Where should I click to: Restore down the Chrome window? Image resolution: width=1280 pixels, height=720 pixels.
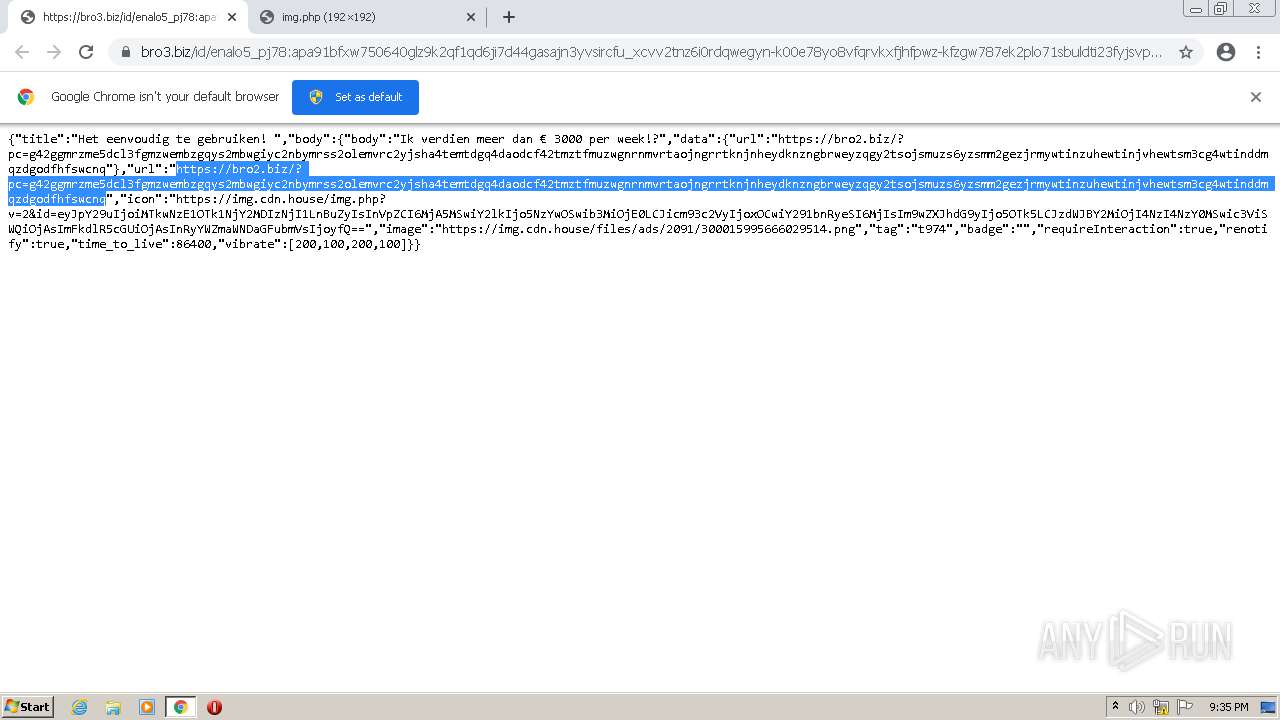(x=1221, y=8)
